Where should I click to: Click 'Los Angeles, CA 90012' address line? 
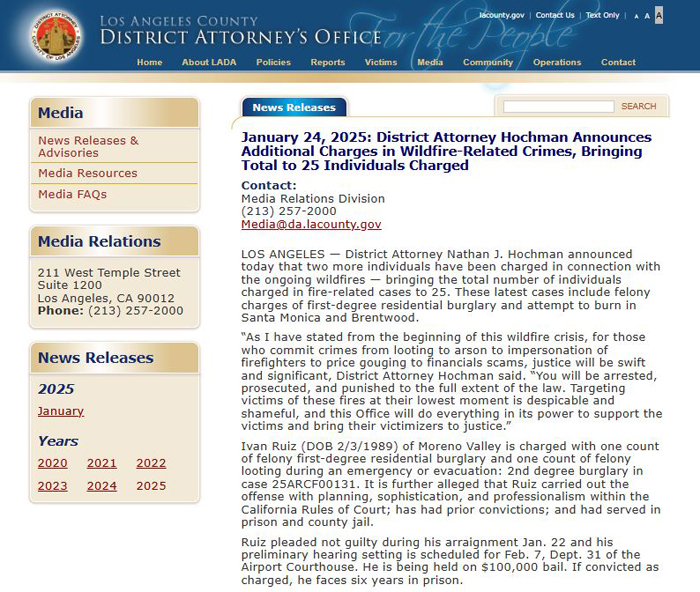[x=106, y=298]
